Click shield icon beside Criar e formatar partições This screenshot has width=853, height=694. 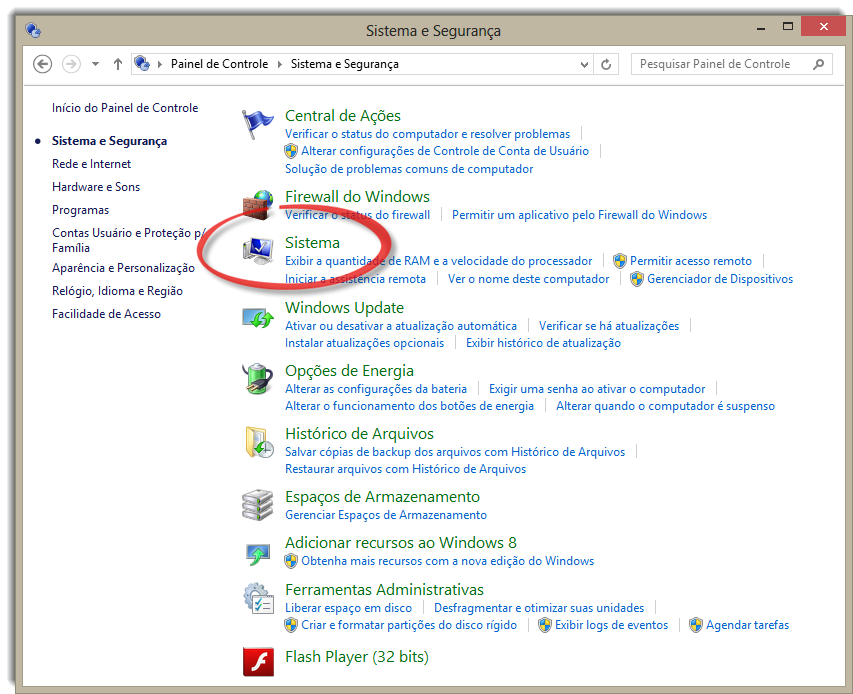291,625
